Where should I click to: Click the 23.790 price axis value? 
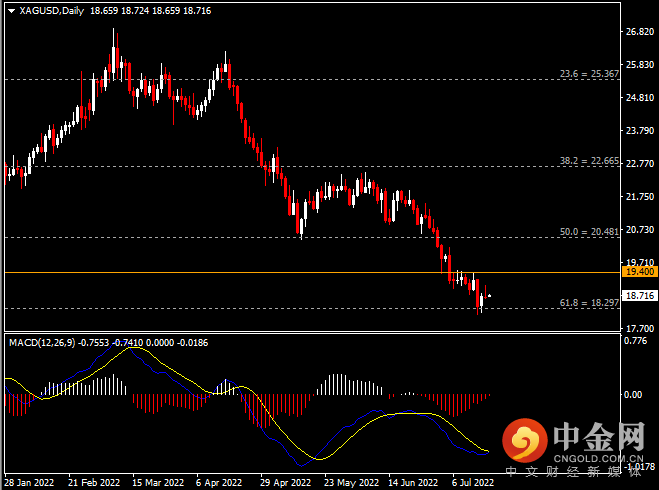click(x=640, y=131)
